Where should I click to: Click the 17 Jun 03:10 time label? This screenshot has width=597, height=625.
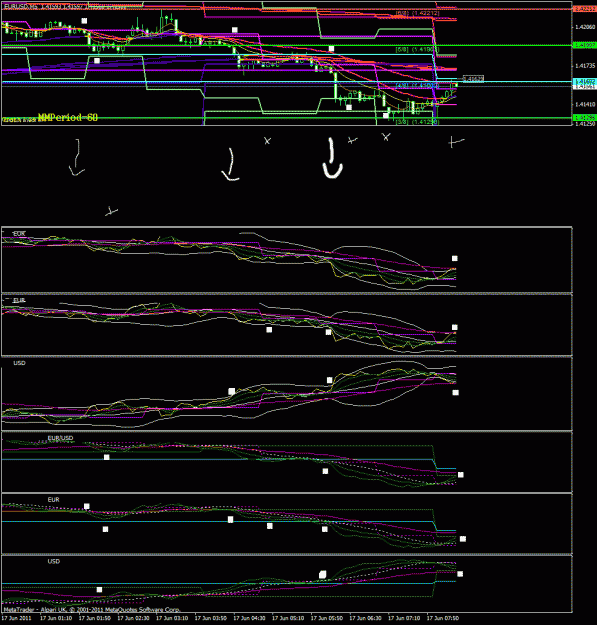[x=172, y=618]
